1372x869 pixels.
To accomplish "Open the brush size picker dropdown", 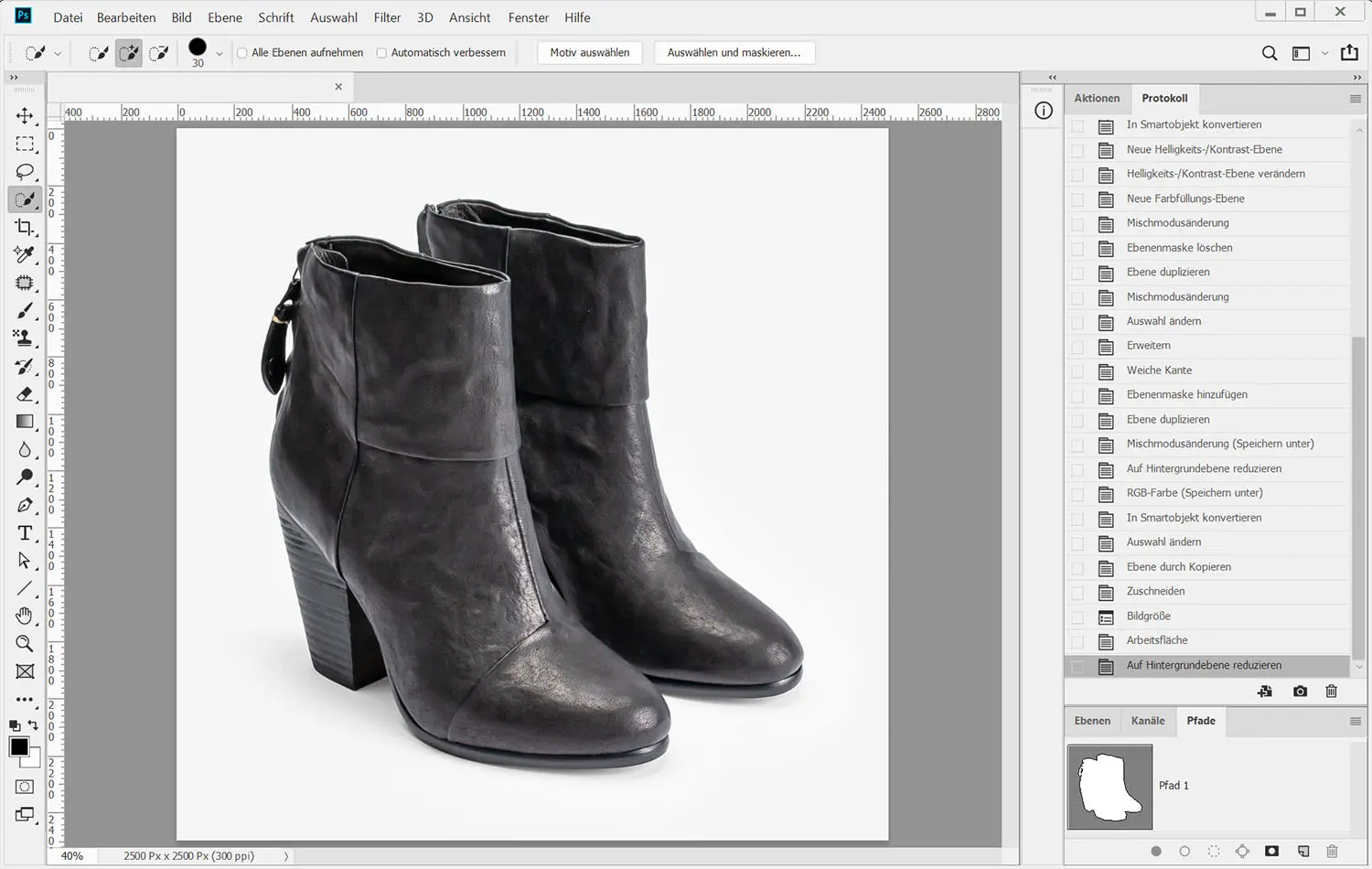I will tap(220, 54).
